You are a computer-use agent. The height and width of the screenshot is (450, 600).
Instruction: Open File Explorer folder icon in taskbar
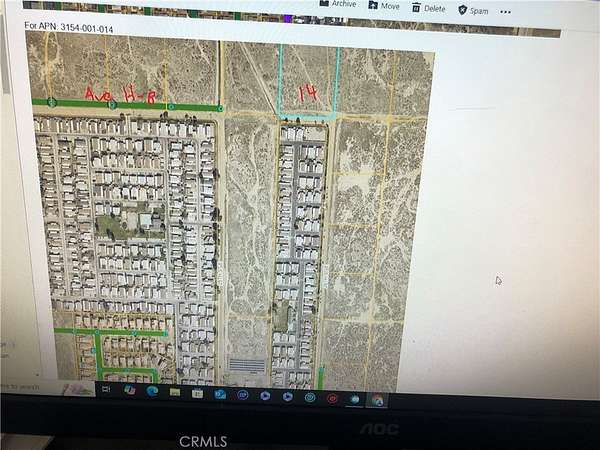[x=174, y=392]
